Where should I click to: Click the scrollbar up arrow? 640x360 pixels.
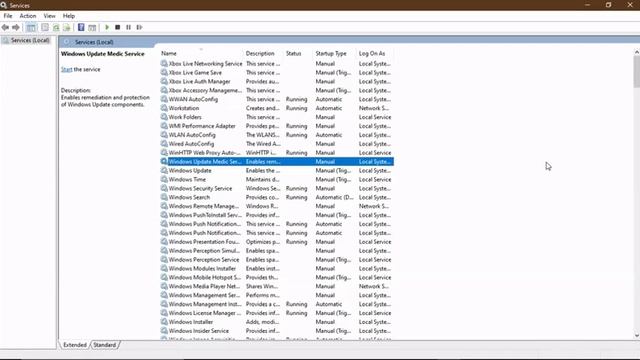[x=637, y=52]
